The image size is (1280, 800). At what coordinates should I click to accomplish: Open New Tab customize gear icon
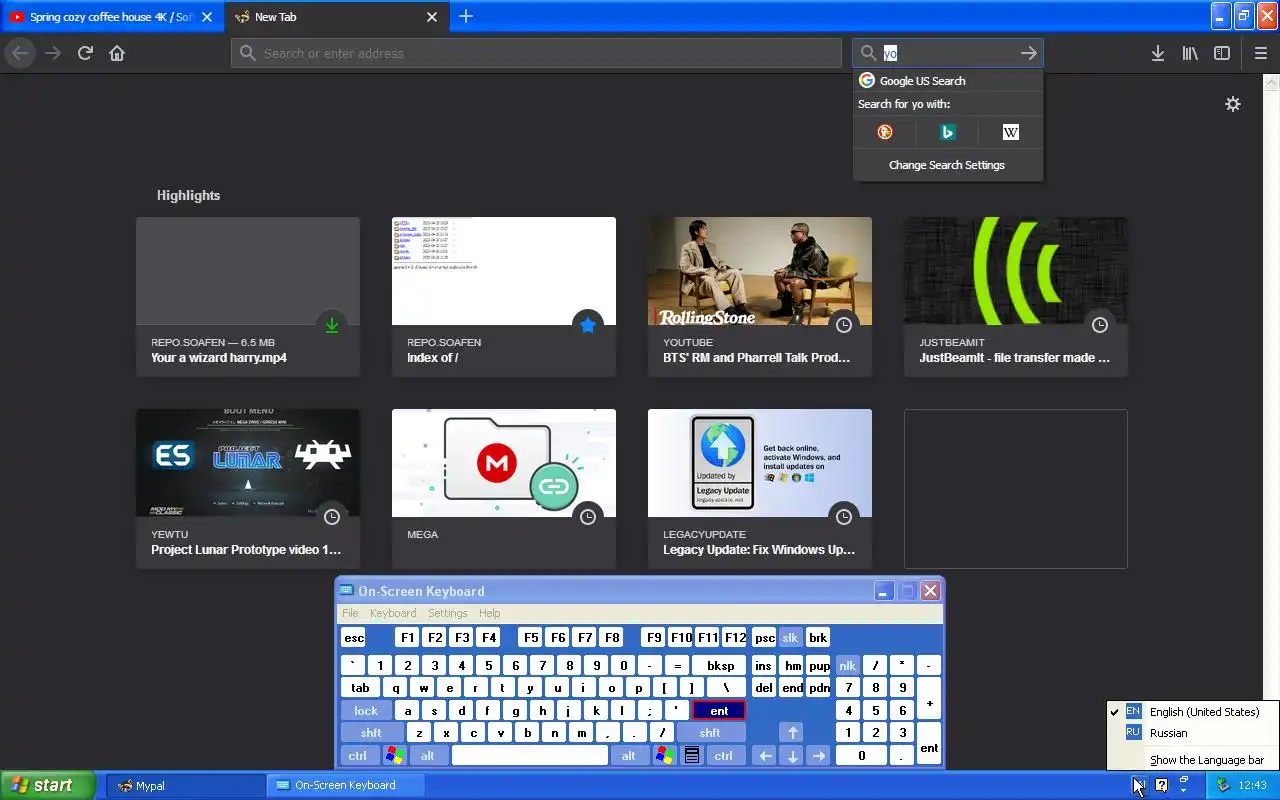click(1233, 104)
